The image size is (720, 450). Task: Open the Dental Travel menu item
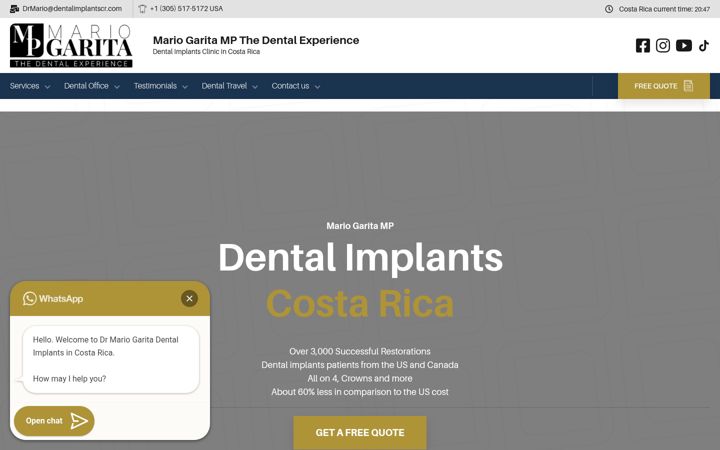click(x=224, y=86)
